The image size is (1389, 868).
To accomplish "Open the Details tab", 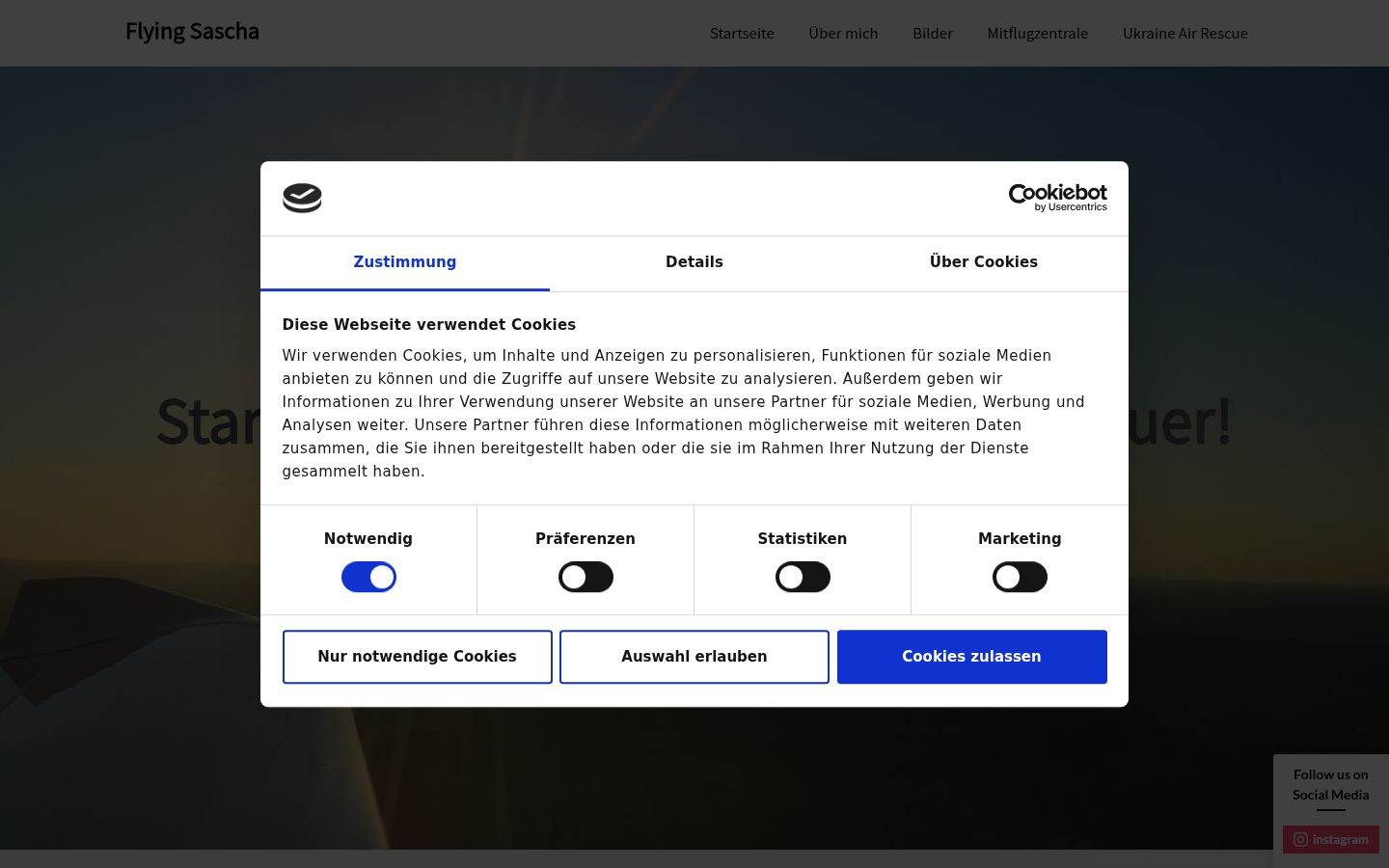I will [694, 262].
